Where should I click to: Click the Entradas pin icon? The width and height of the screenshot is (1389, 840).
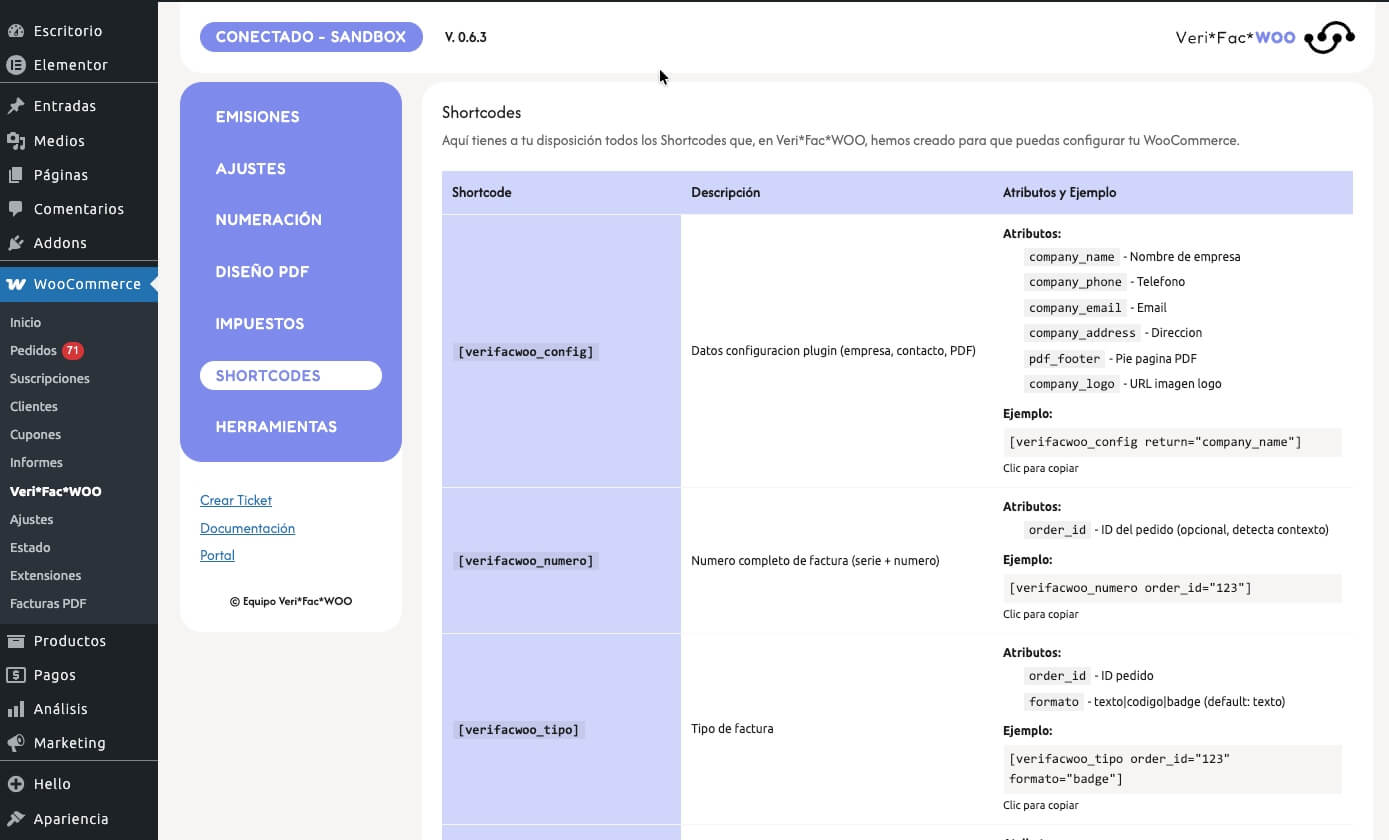coord(16,106)
